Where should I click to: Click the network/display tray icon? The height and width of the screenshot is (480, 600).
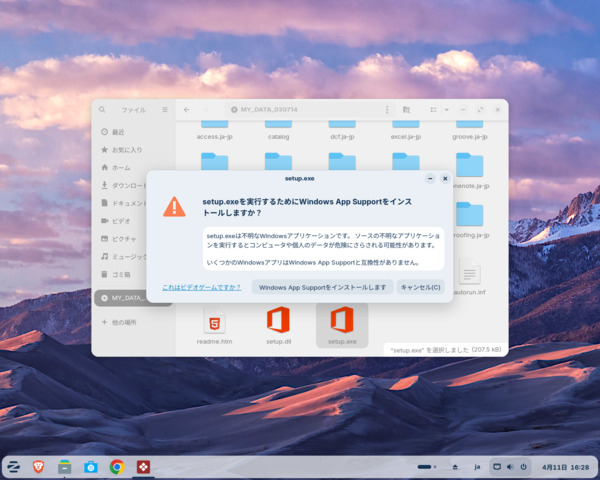click(497, 467)
